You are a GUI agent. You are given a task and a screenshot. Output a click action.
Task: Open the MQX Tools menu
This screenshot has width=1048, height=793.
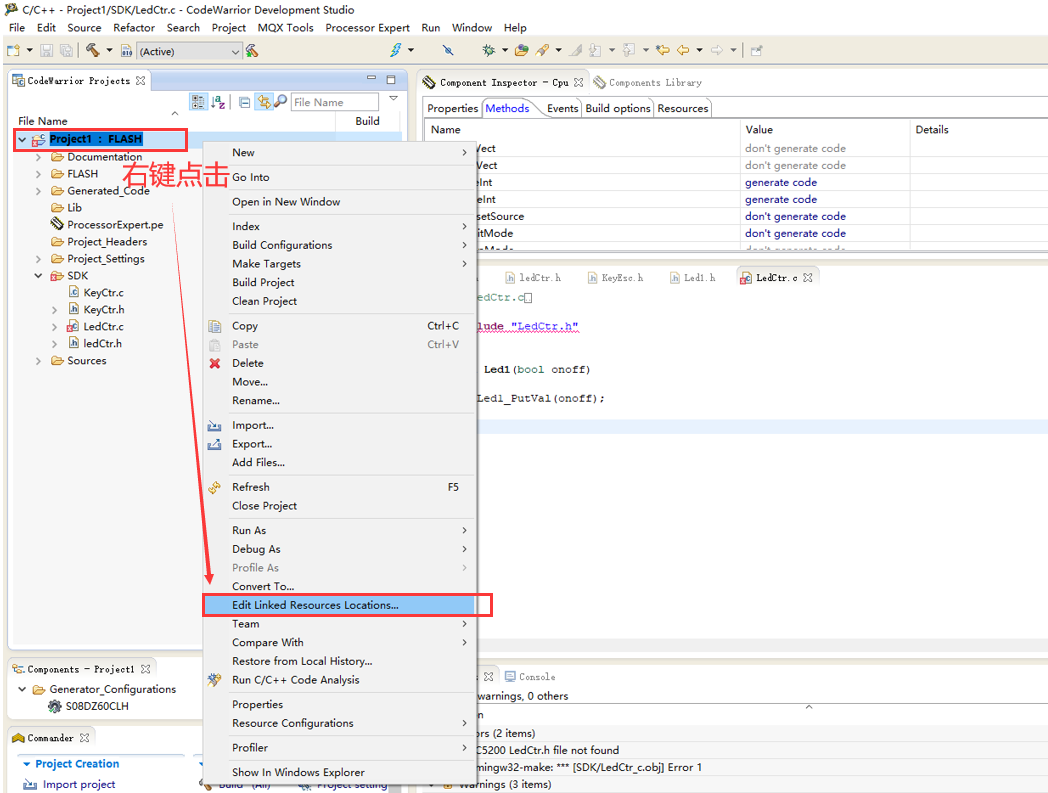point(285,27)
